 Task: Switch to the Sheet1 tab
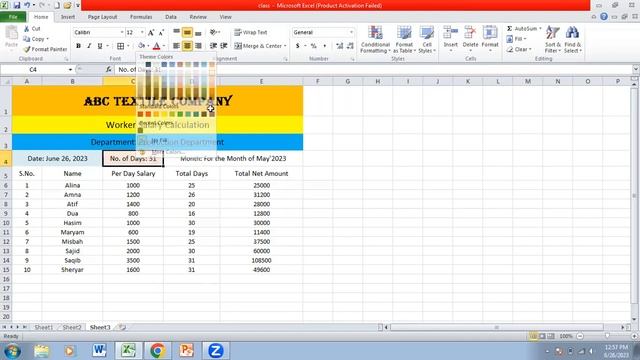pyautogui.click(x=44, y=327)
